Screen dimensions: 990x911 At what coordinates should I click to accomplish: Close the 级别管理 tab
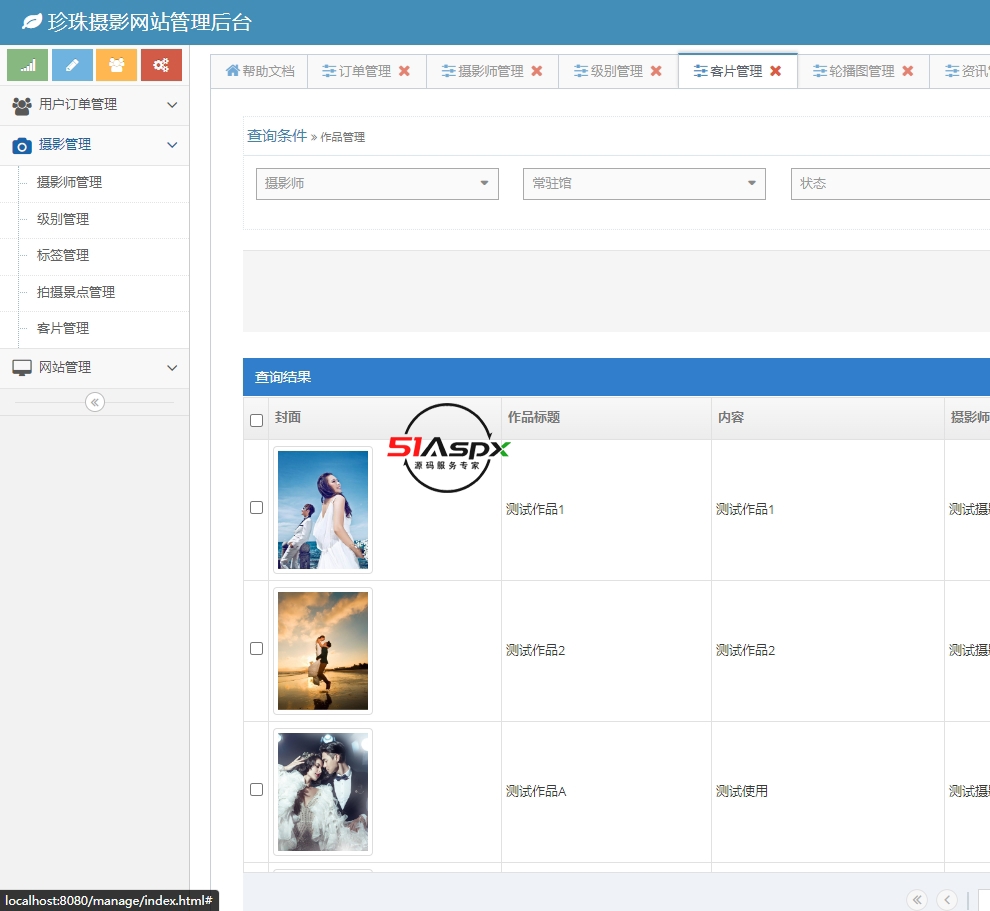(x=656, y=71)
